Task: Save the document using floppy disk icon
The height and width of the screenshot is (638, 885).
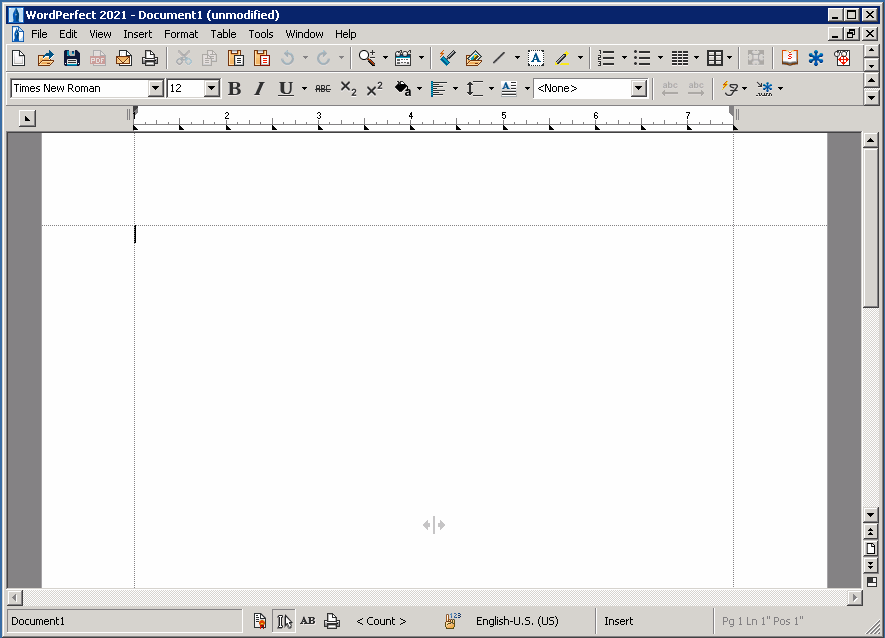Action: pyautogui.click(x=72, y=58)
